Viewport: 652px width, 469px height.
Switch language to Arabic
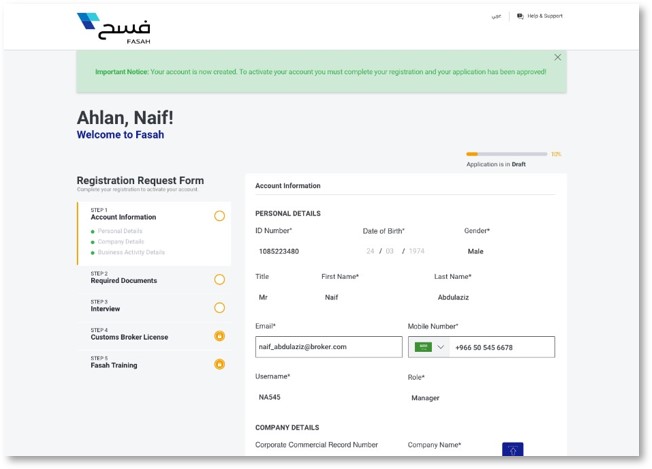click(x=496, y=16)
